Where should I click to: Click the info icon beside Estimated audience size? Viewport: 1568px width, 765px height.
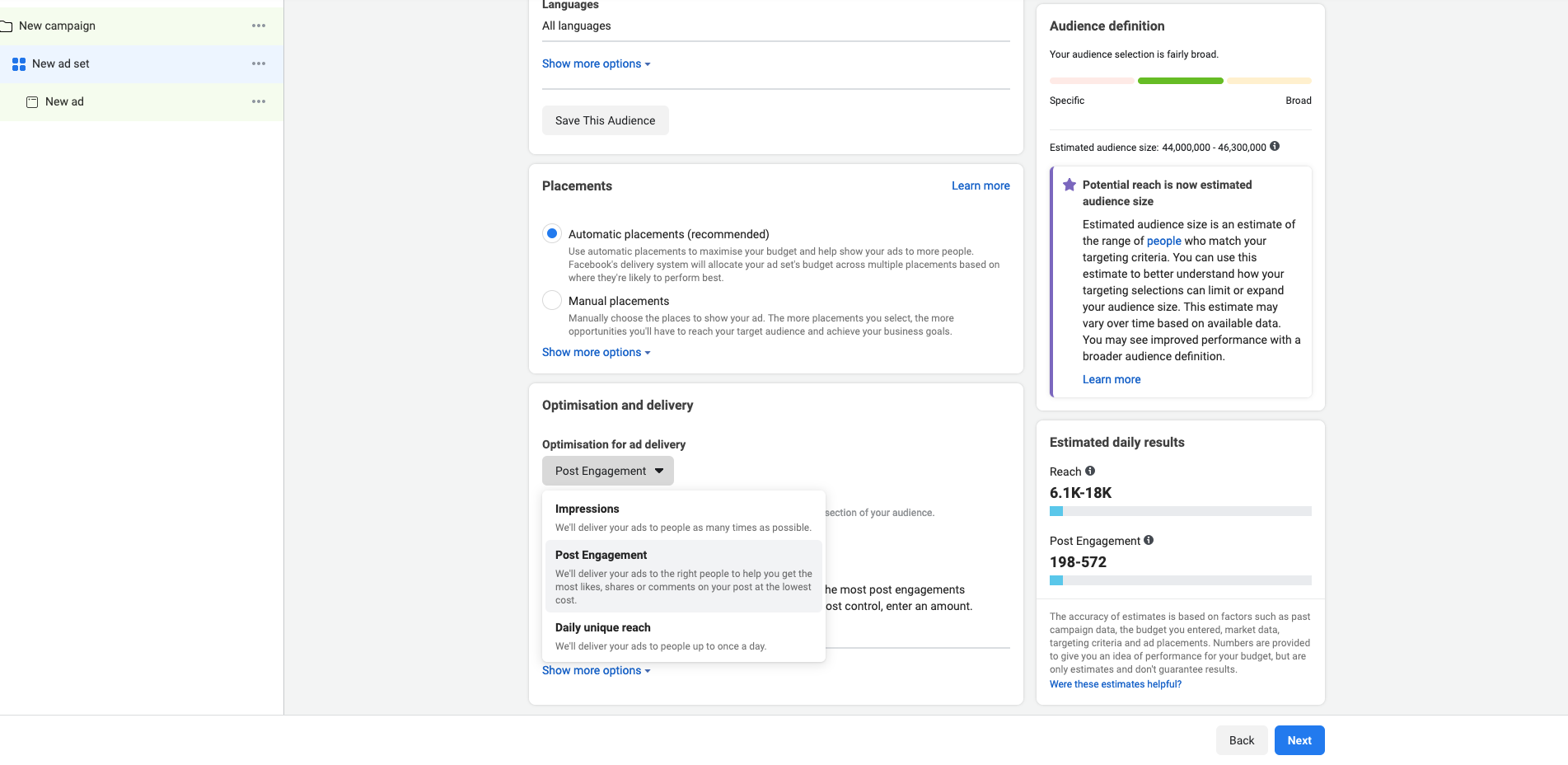(x=1275, y=147)
